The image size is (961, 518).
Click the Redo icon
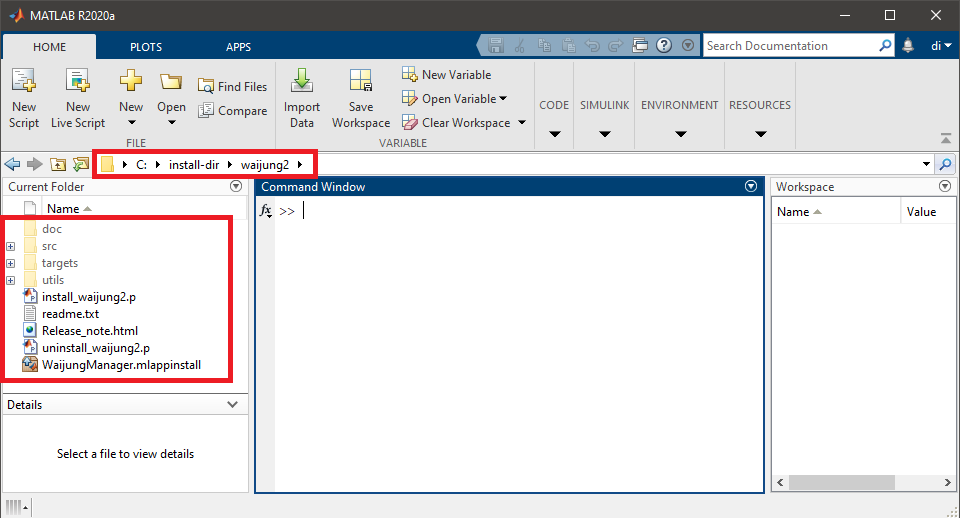tap(615, 45)
